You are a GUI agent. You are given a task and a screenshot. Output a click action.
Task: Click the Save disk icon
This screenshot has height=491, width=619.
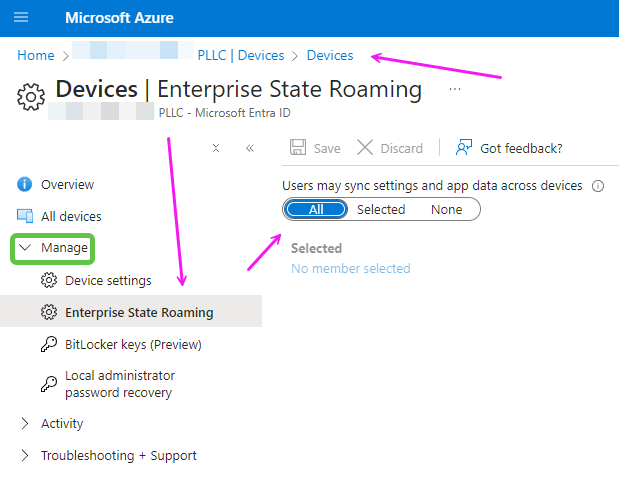click(x=298, y=147)
